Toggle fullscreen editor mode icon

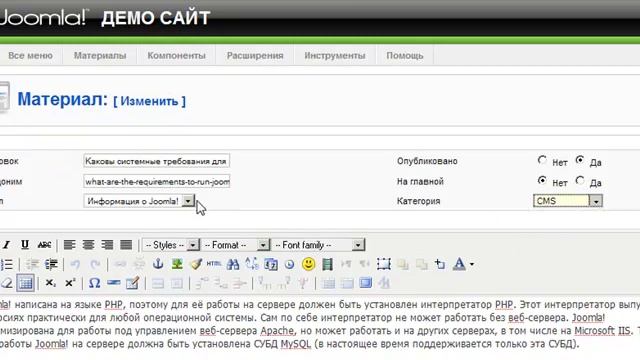366,283
